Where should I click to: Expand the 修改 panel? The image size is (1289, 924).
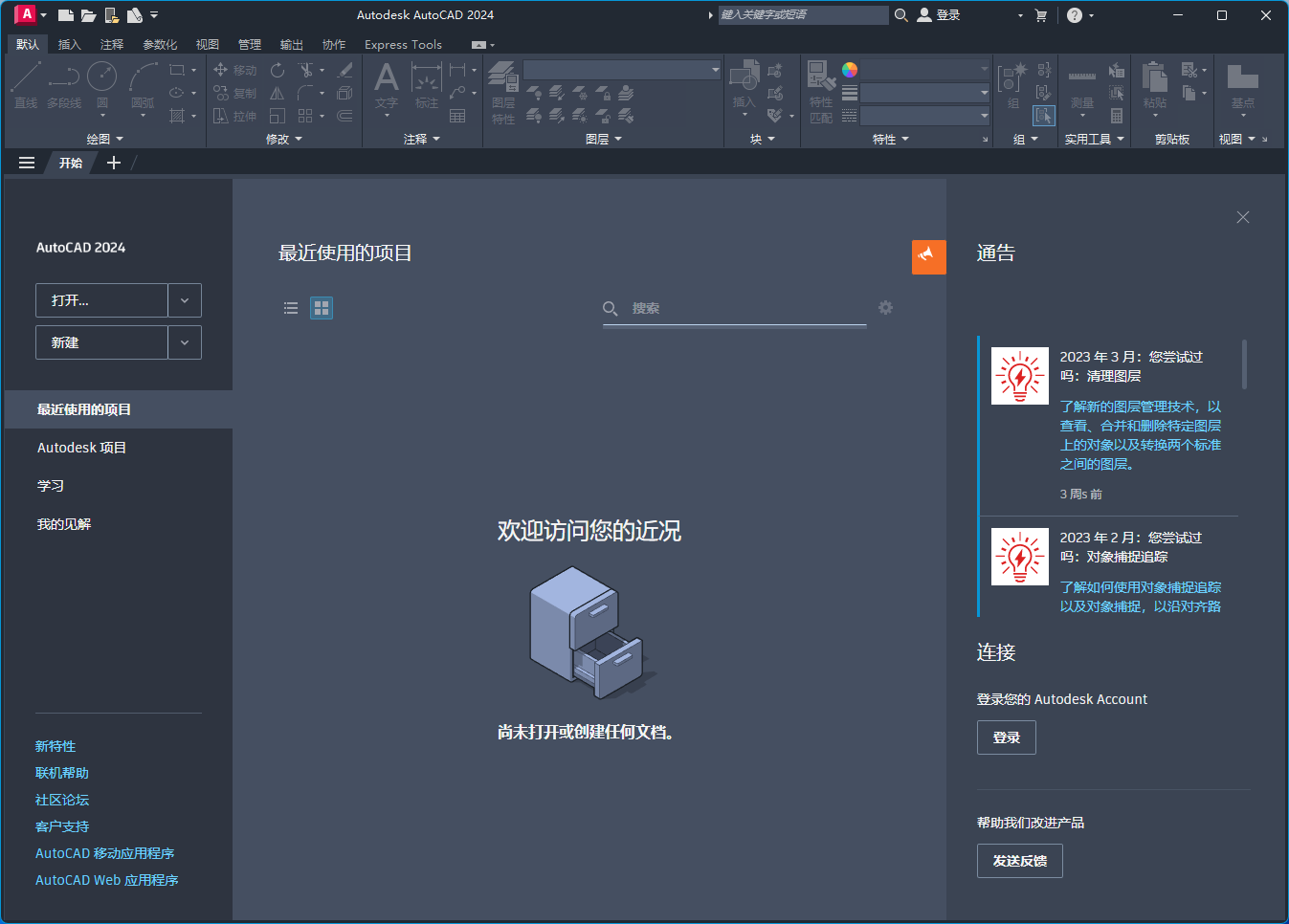(x=284, y=140)
